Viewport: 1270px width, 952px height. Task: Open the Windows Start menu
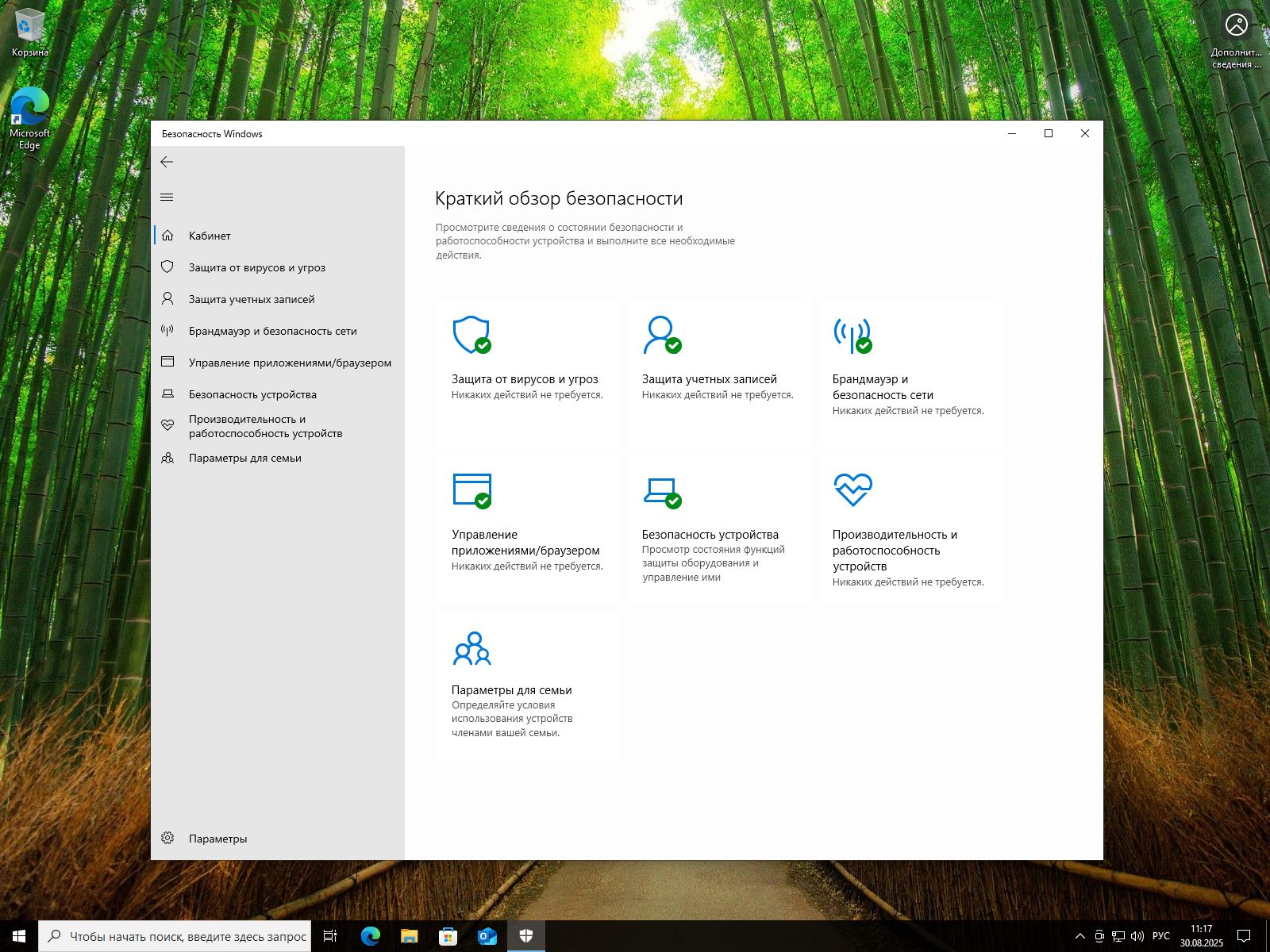19,936
